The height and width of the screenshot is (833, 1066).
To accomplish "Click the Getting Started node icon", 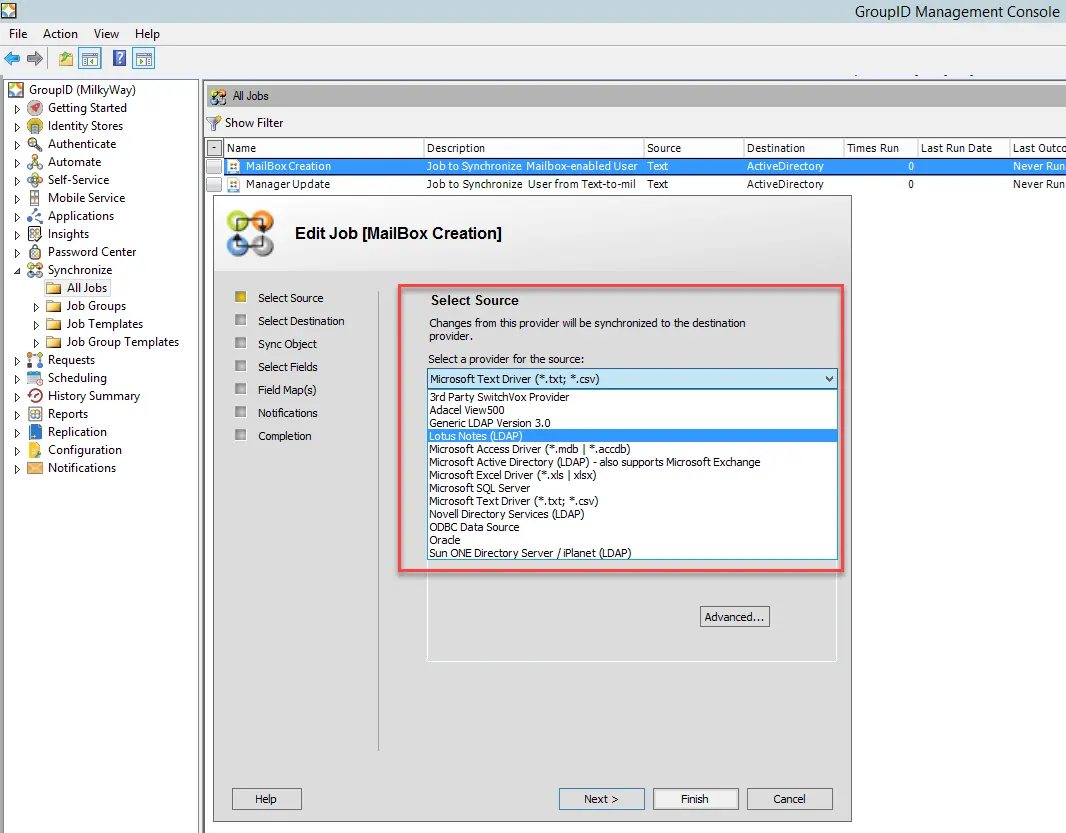I will (35, 108).
